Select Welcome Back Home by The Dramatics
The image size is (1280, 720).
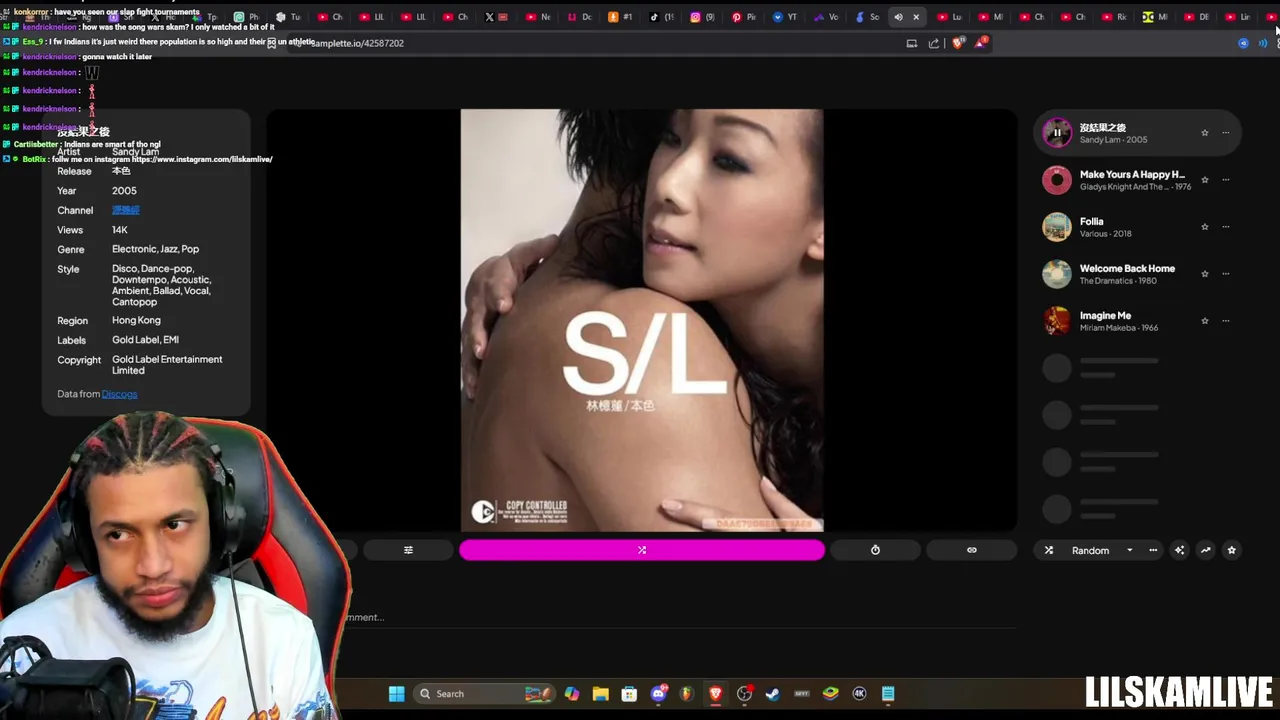click(1057, 274)
